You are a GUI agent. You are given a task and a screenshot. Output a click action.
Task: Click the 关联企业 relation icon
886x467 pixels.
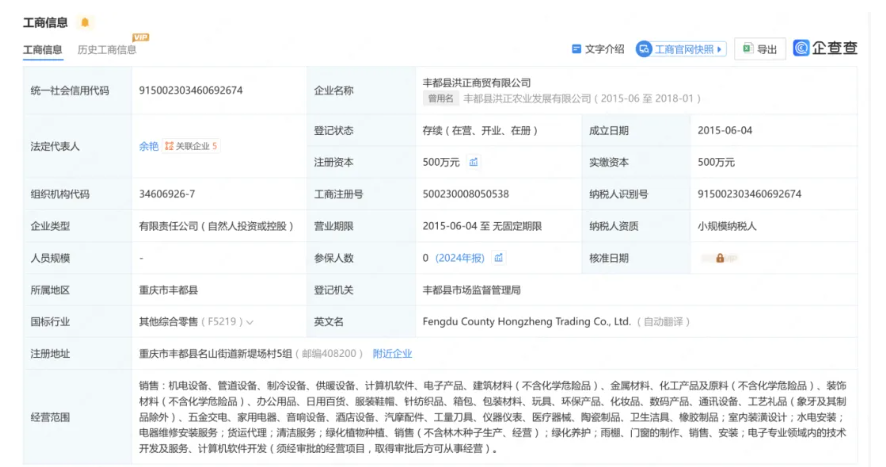[x=169, y=146]
